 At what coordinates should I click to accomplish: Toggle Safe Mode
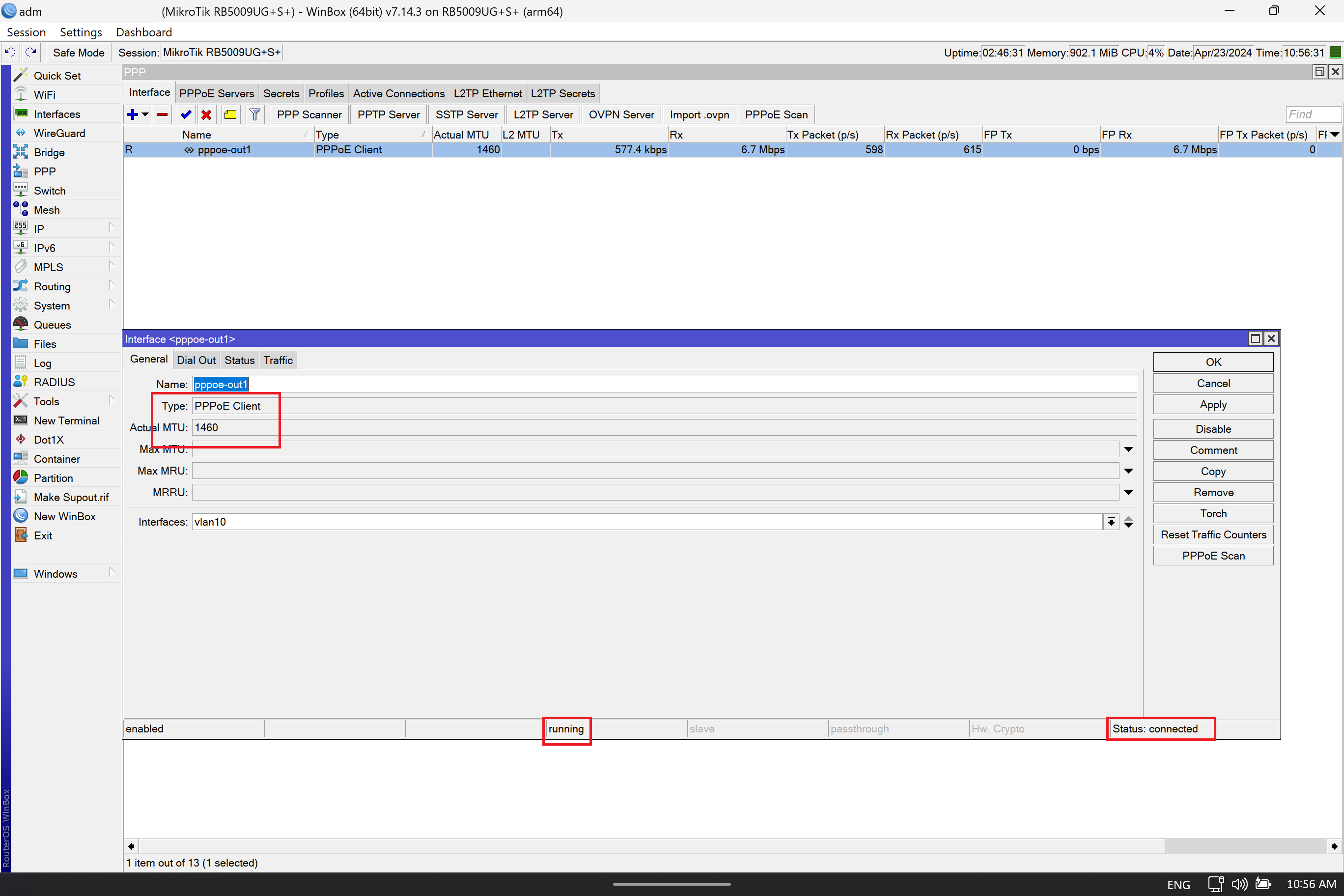pyautogui.click(x=78, y=52)
